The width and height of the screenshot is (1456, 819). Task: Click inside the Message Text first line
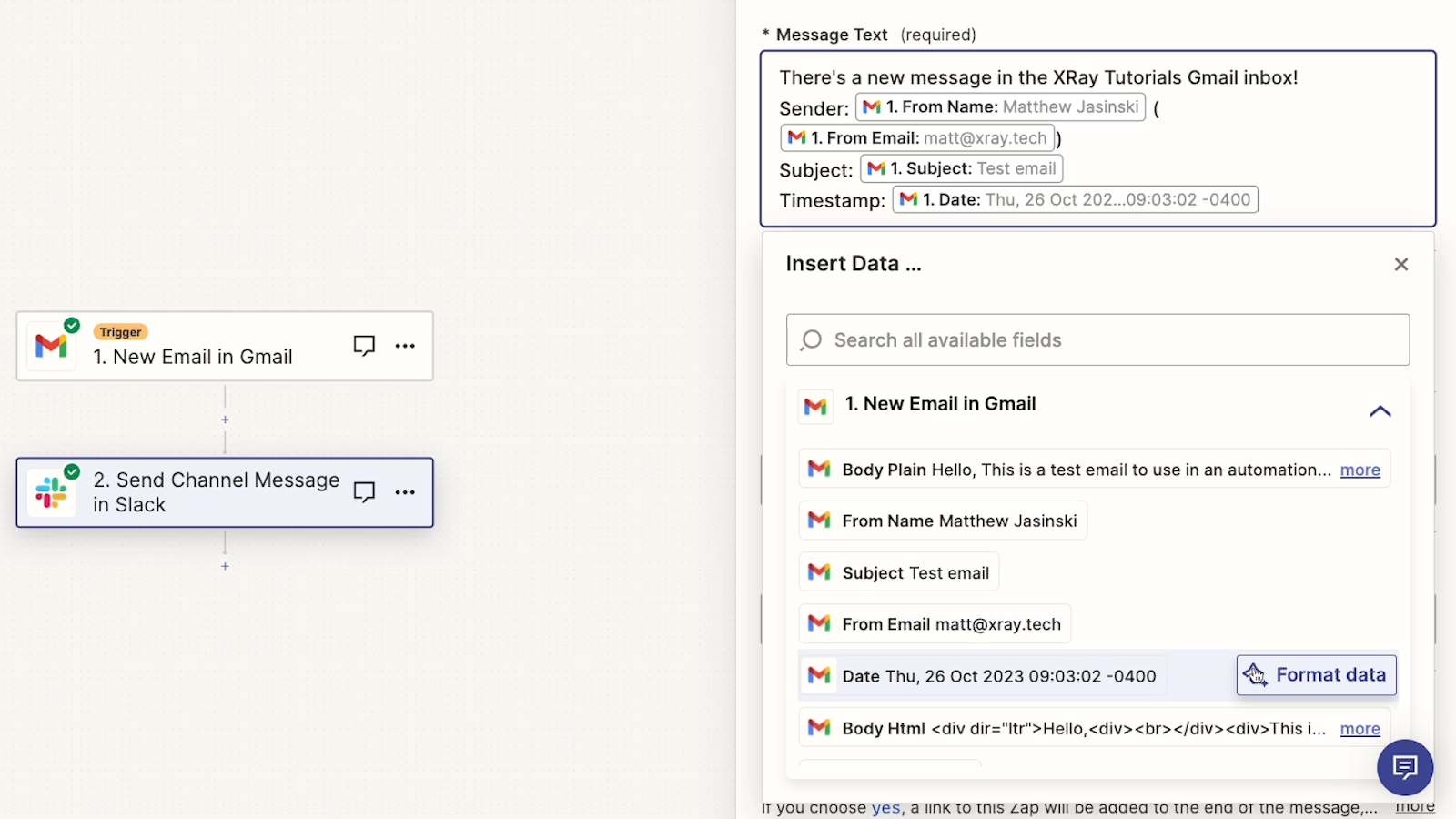coord(1038,77)
